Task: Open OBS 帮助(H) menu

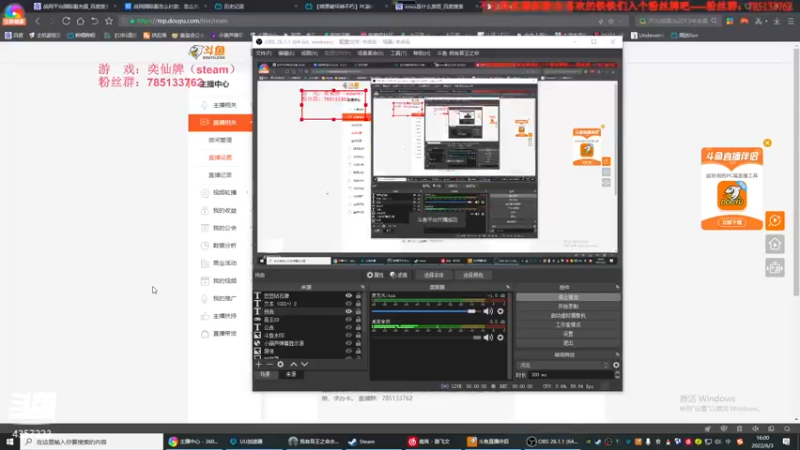Action: coord(421,53)
